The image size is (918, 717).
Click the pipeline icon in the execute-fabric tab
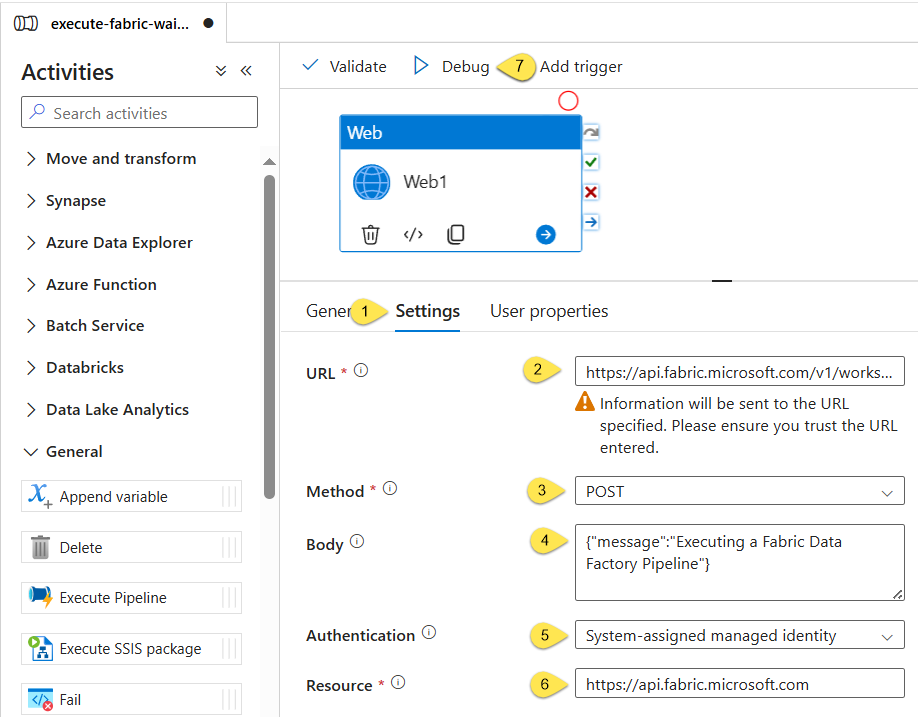coord(26,23)
